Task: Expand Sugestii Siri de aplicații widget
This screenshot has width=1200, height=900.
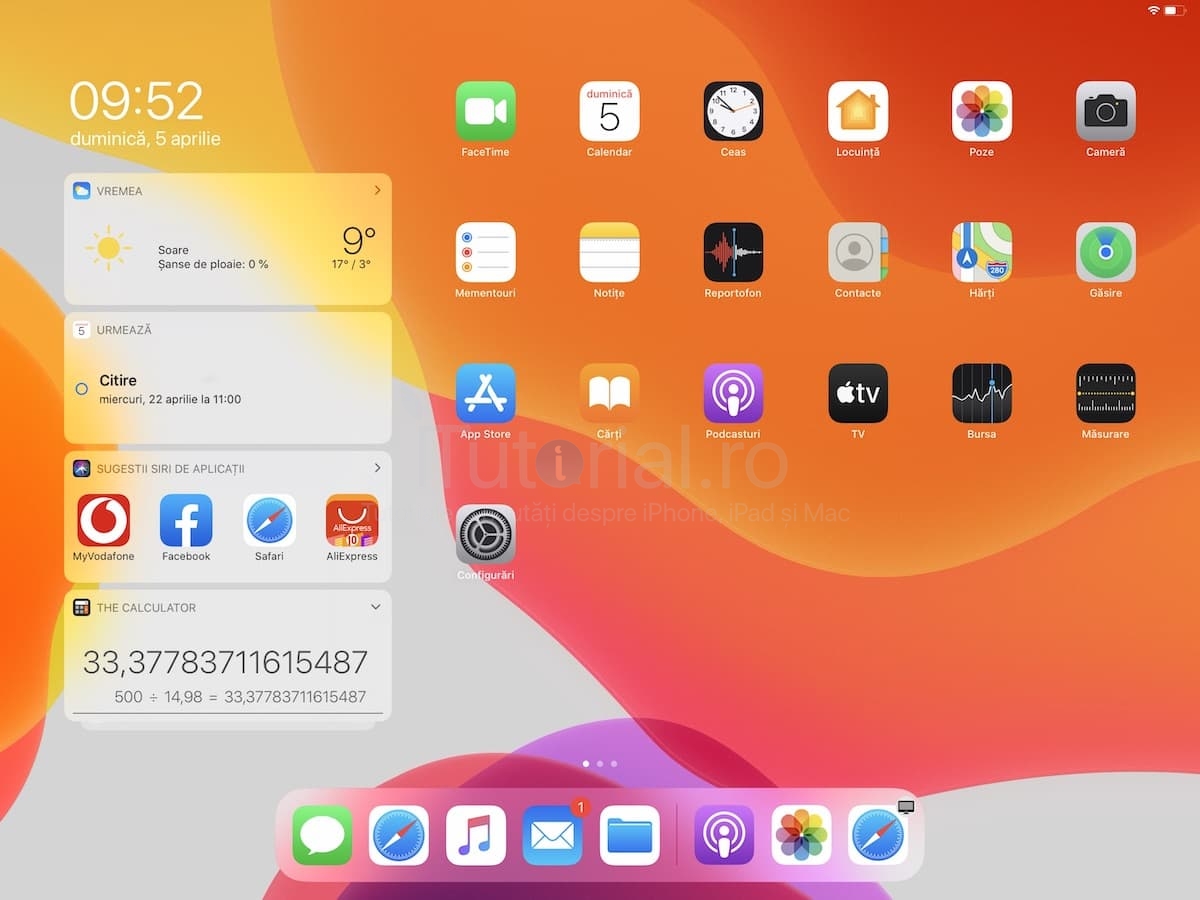Action: (377, 468)
